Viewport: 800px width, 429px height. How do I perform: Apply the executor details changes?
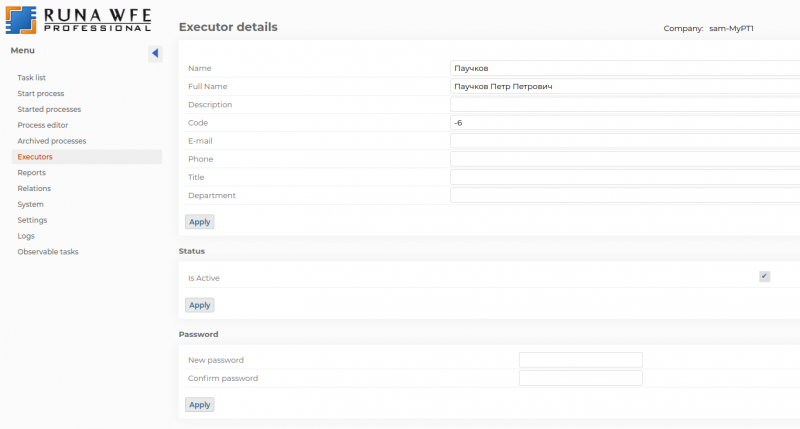pos(199,222)
